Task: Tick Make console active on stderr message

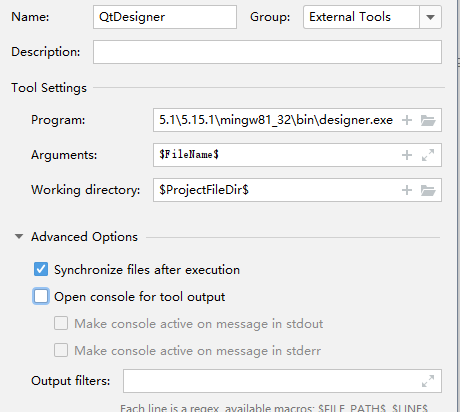Action: [61, 350]
